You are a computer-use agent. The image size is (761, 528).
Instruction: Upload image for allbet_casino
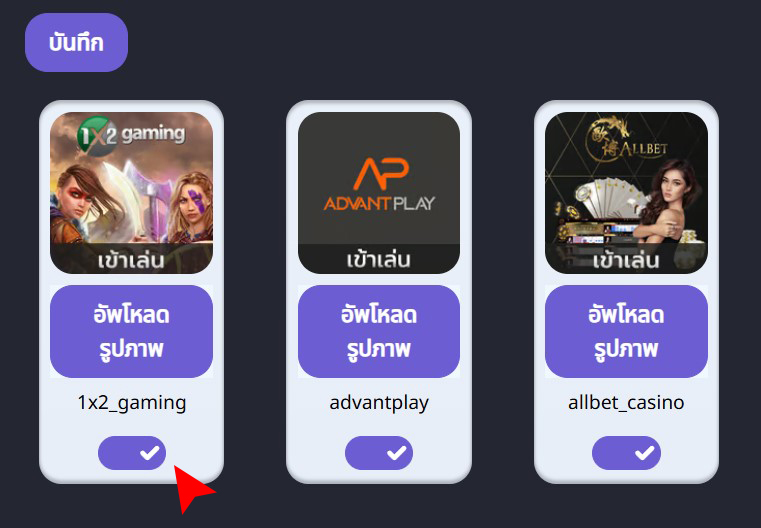tap(626, 331)
